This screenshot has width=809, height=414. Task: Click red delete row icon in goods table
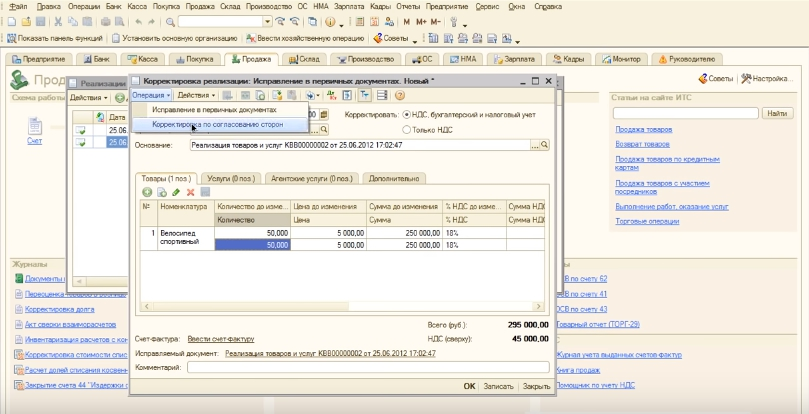click(x=190, y=191)
